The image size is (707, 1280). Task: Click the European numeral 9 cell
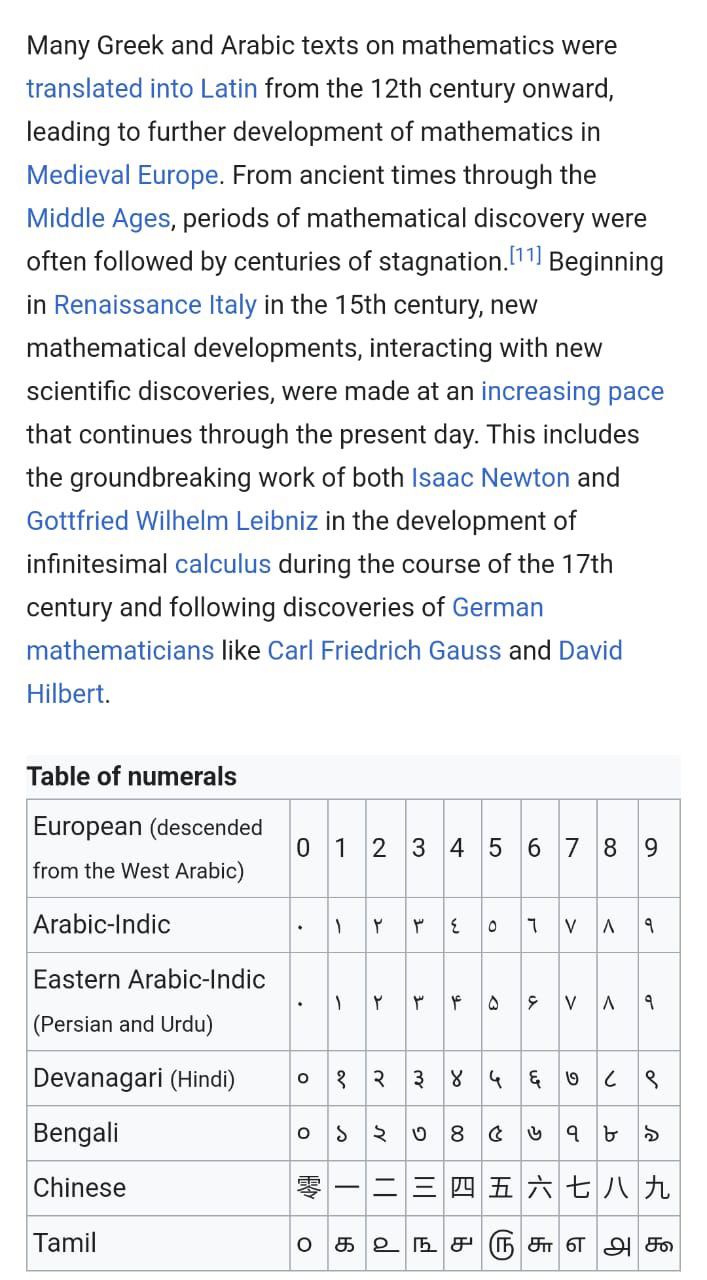(652, 848)
